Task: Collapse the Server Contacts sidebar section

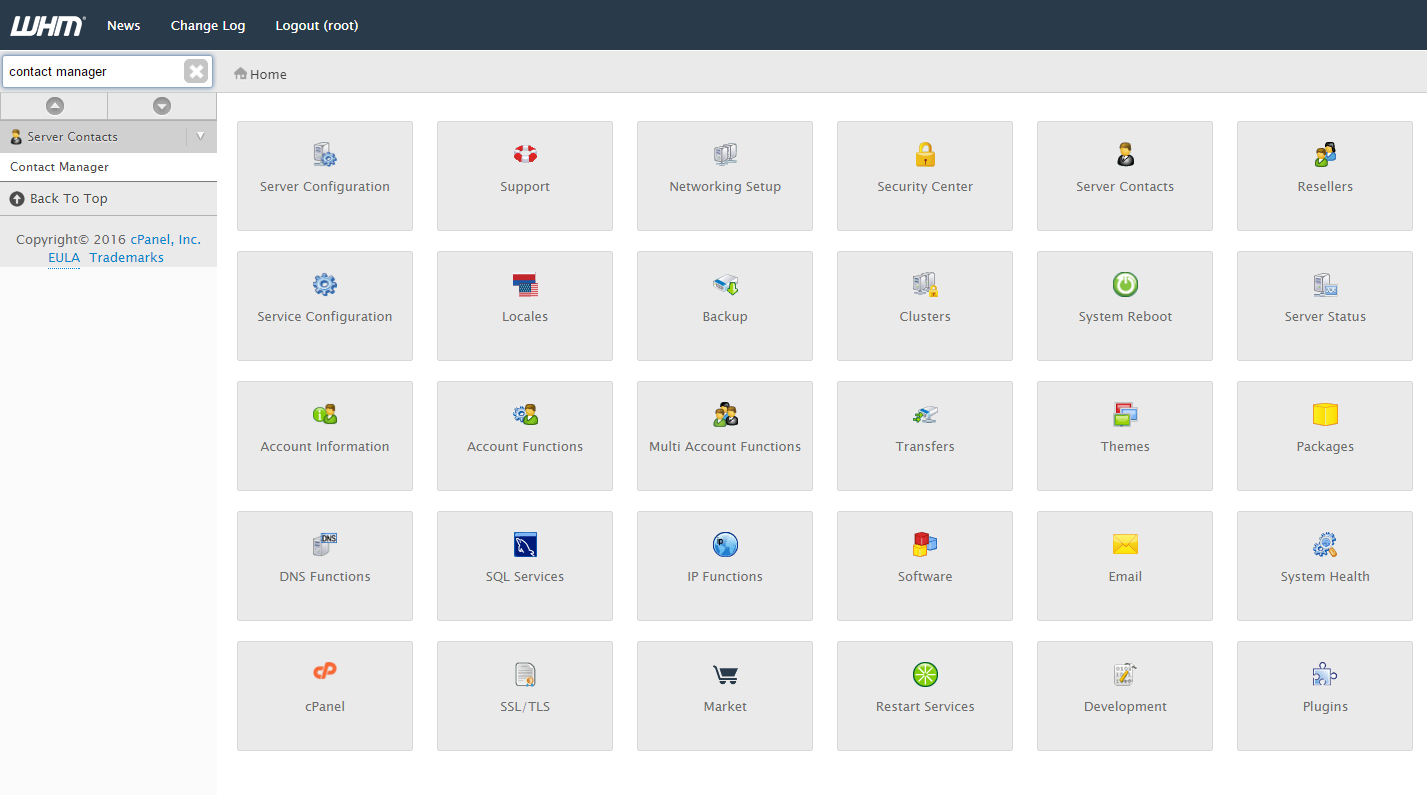Action: [x=201, y=137]
